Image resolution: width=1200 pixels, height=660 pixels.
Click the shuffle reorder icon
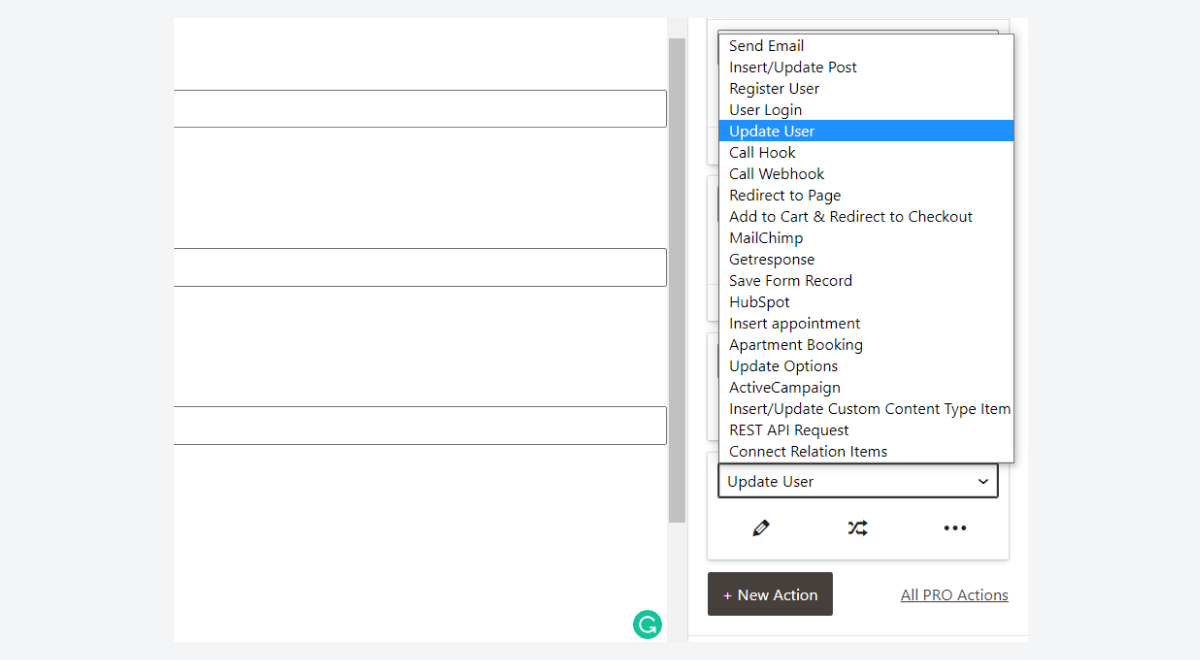pyautogui.click(x=857, y=527)
